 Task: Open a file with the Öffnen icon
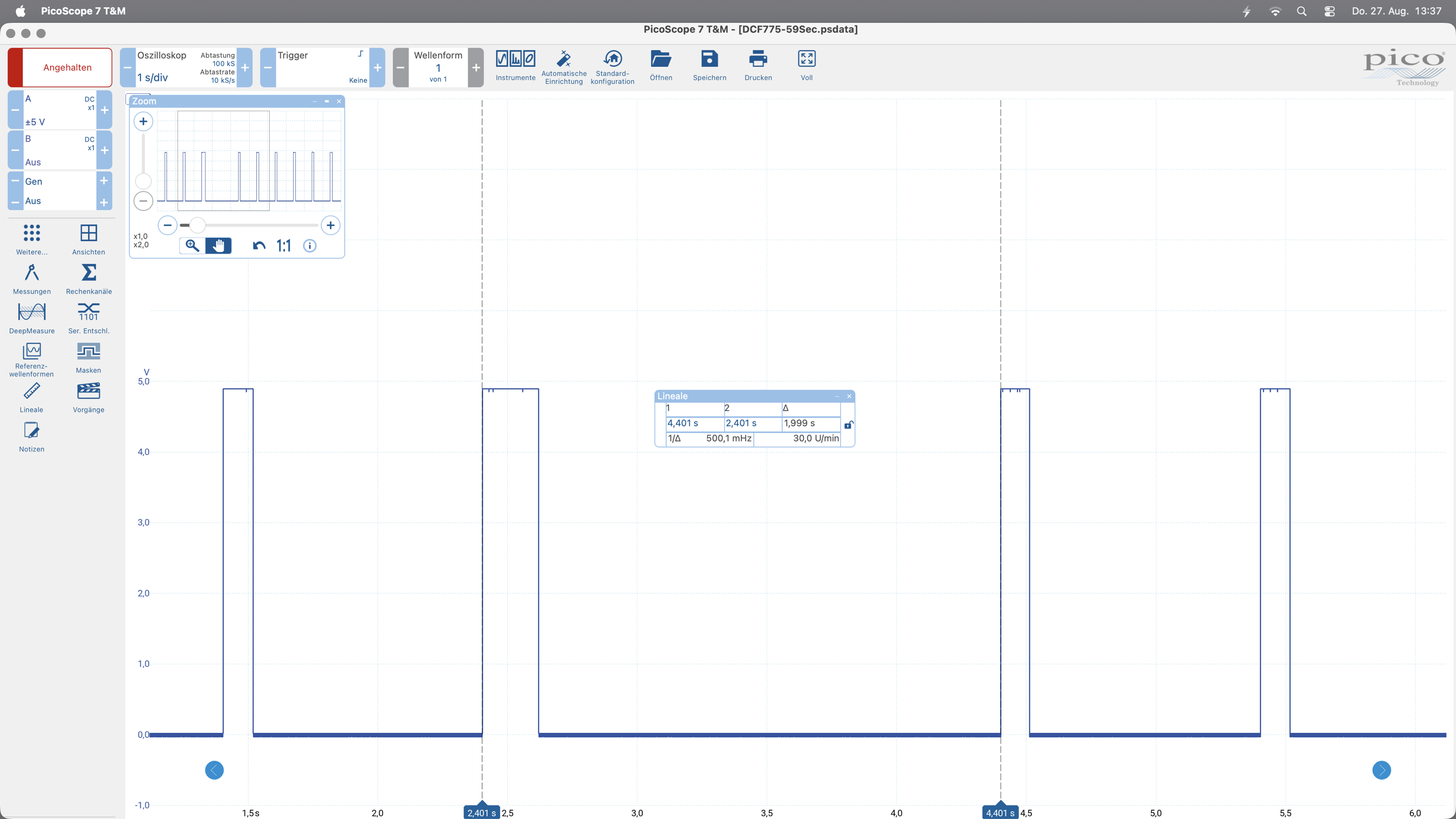661,66
